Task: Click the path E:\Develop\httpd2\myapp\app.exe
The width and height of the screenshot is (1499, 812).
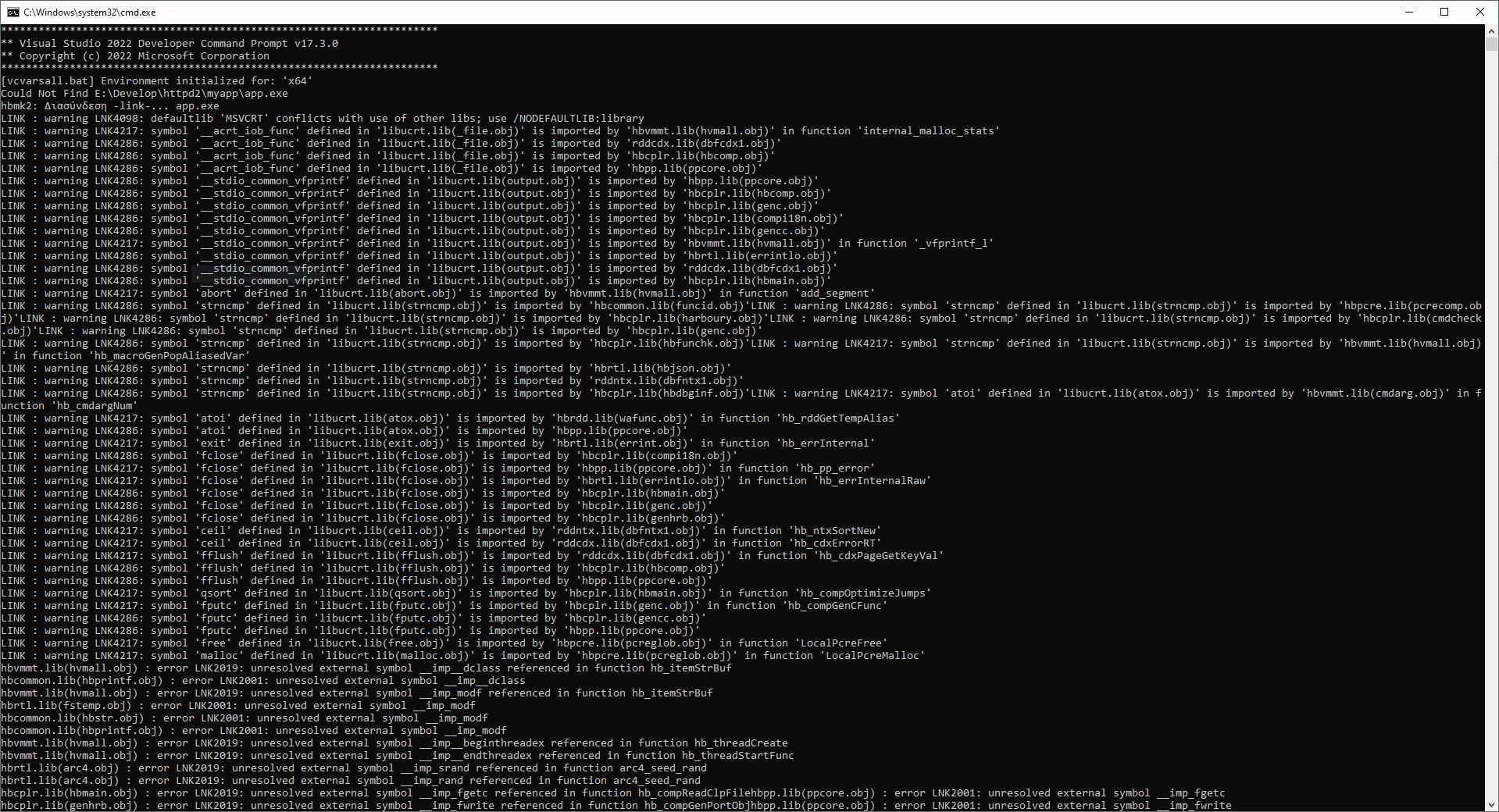Action: tap(191, 94)
